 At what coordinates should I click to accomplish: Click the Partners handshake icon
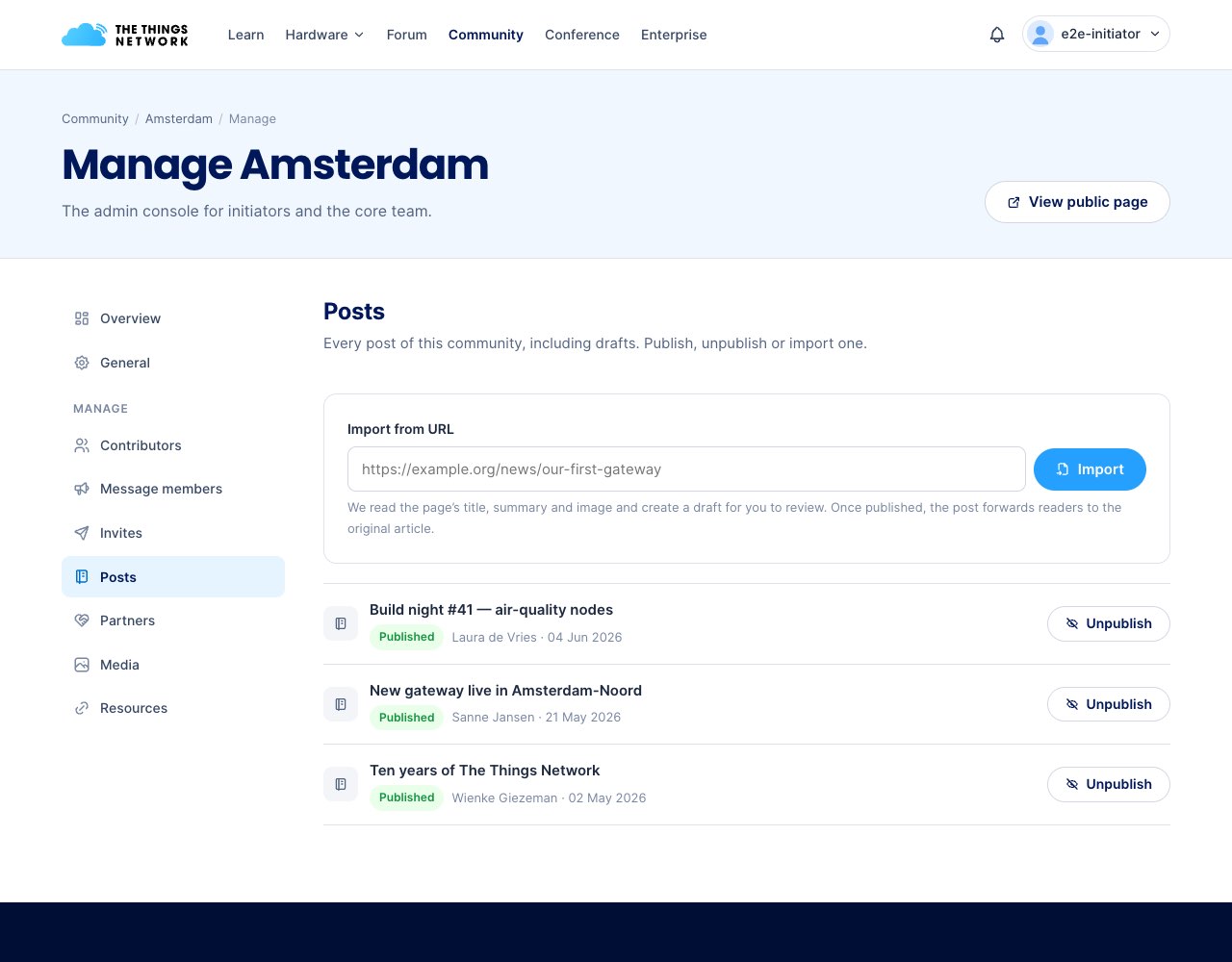[82, 620]
